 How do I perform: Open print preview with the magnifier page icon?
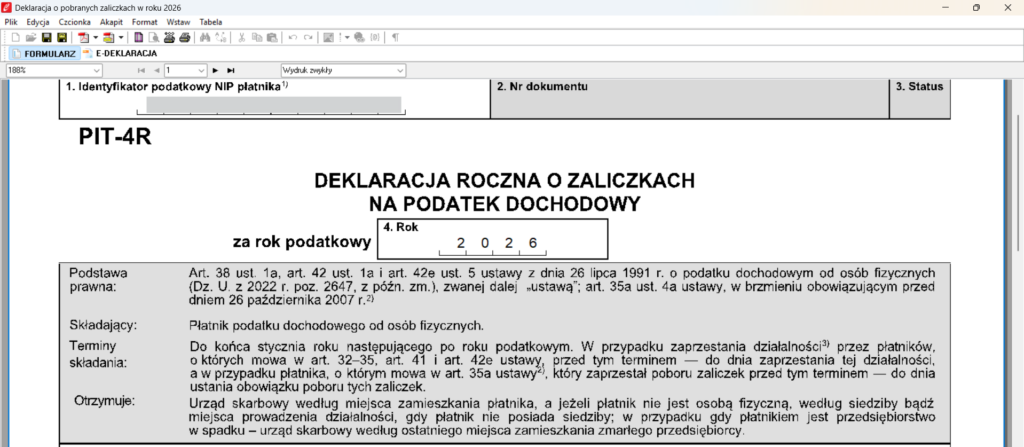[x=153, y=37]
